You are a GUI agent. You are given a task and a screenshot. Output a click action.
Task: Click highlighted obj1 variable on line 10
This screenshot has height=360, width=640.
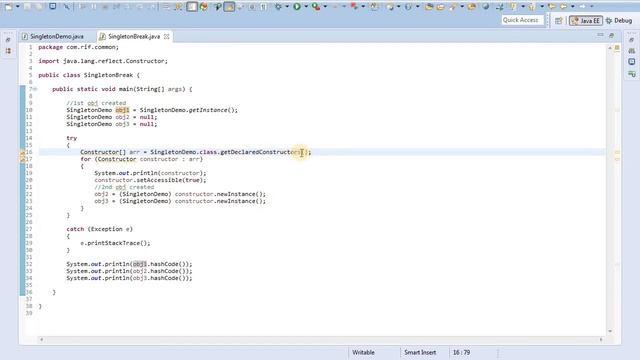(x=122, y=110)
